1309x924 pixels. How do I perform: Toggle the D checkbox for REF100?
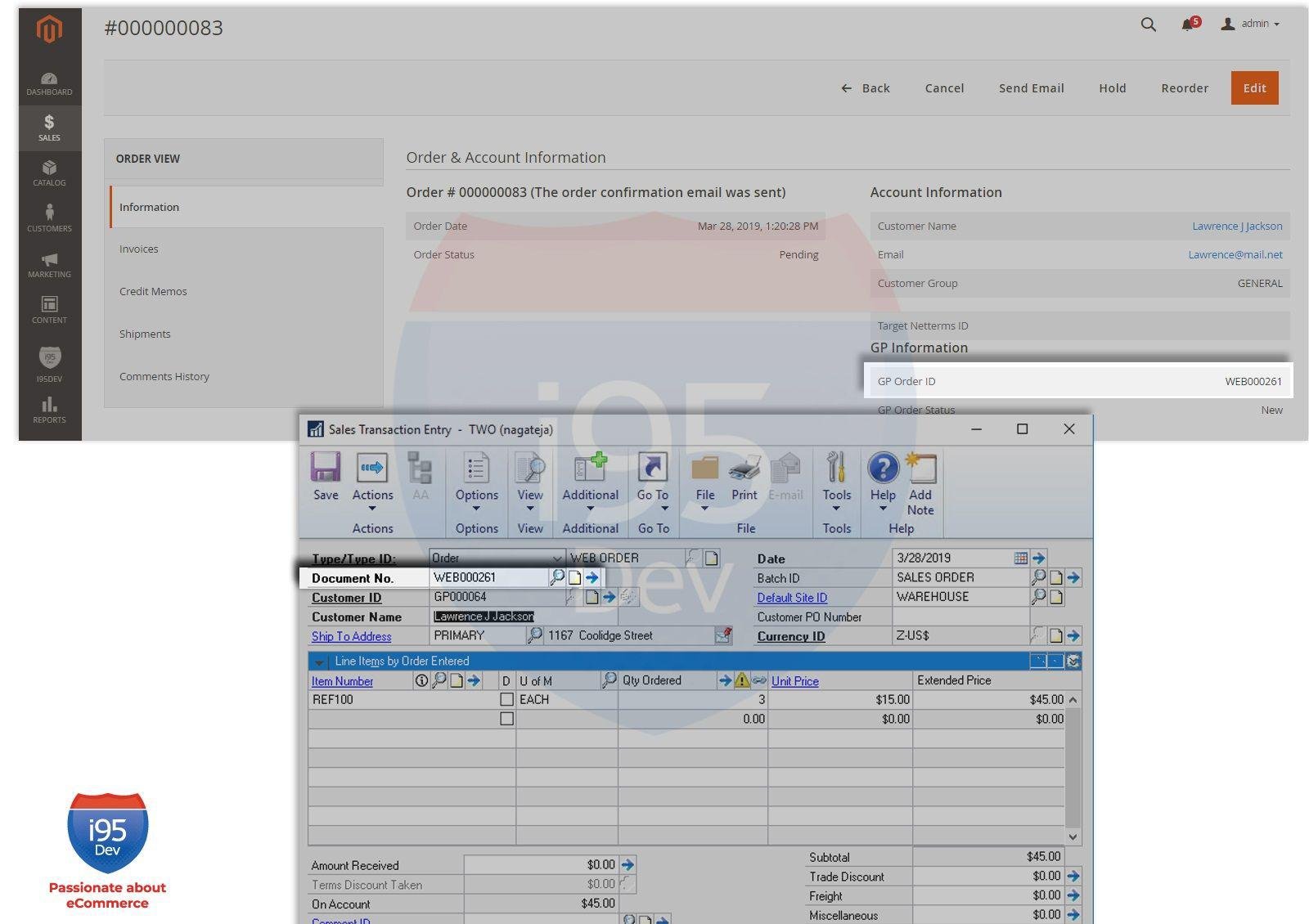(x=506, y=700)
